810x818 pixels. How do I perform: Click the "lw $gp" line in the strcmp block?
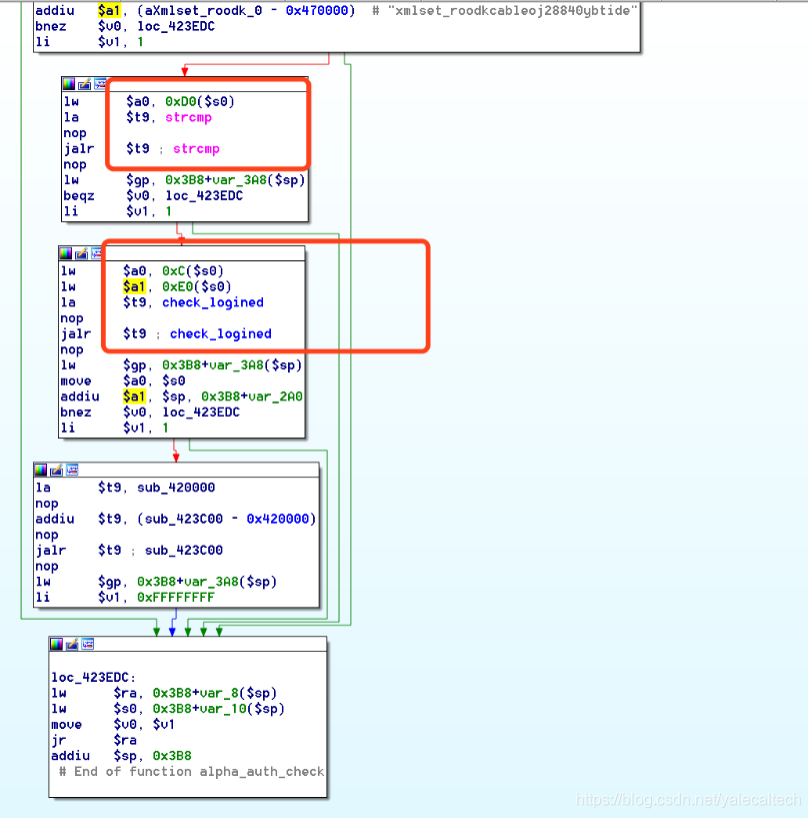click(x=184, y=180)
